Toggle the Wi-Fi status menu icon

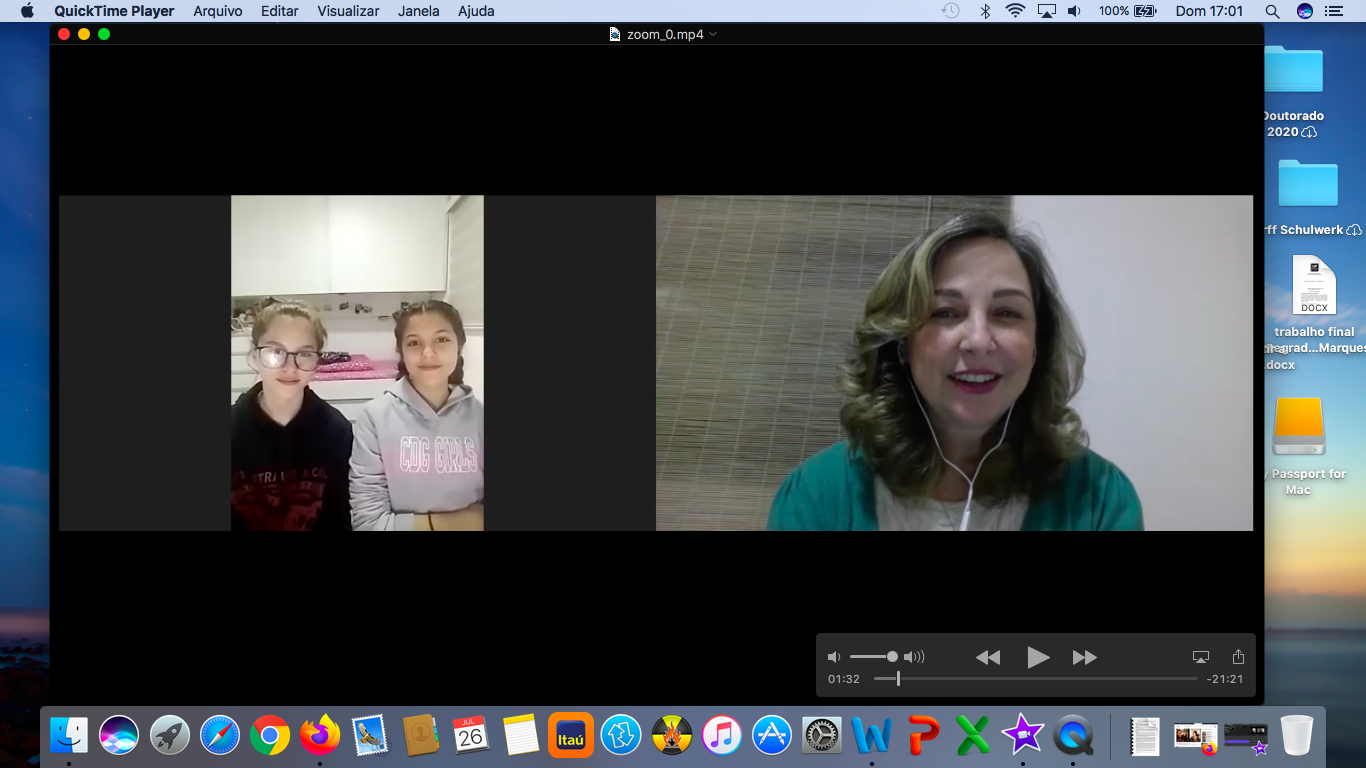point(1015,11)
